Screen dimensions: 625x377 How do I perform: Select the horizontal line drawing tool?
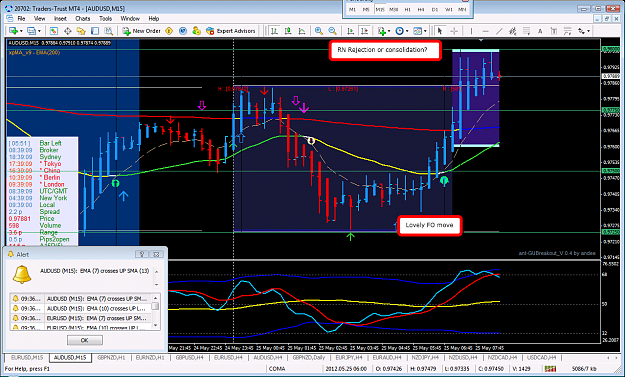[485, 31]
